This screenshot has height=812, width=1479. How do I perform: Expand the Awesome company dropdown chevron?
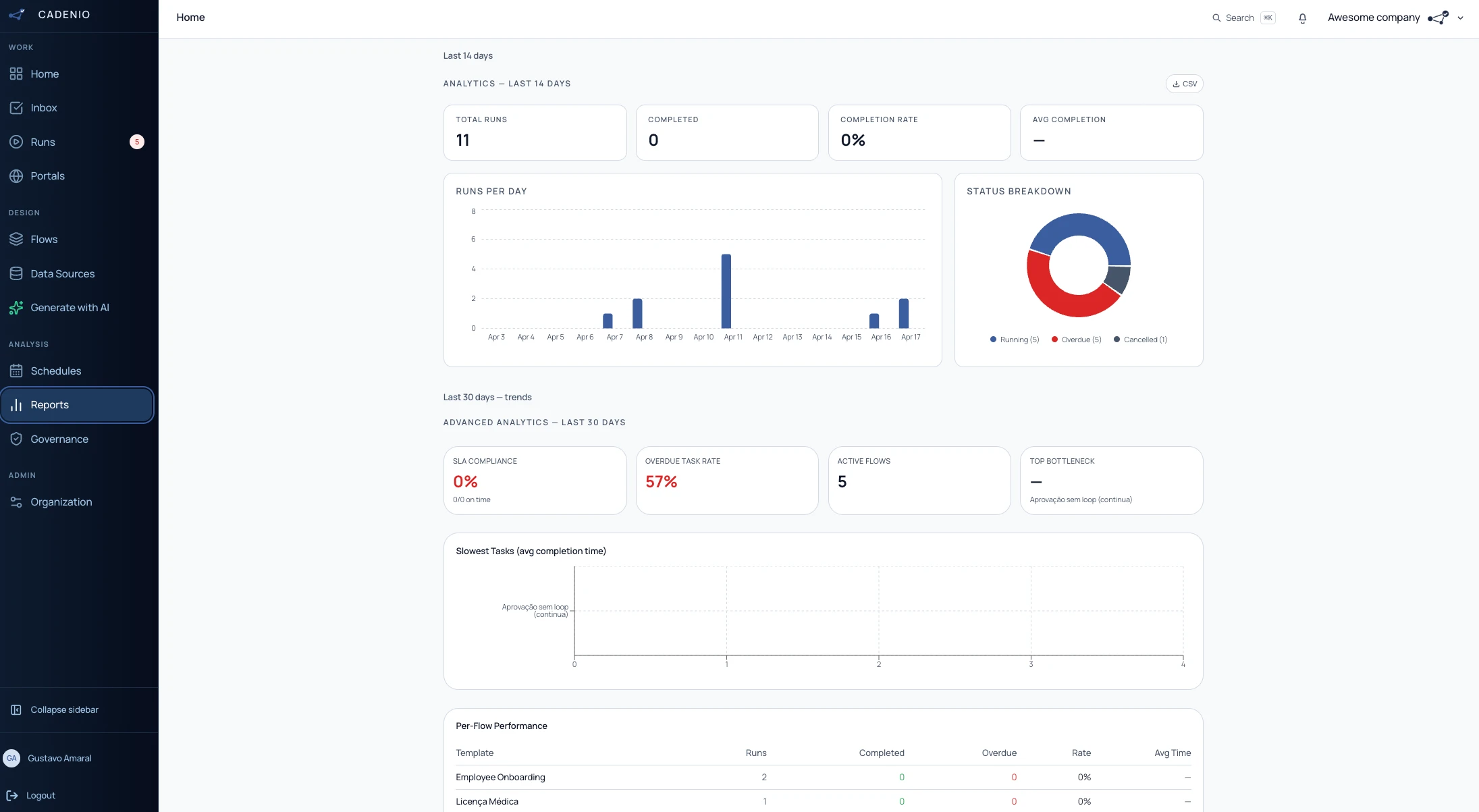point(1460,18)
